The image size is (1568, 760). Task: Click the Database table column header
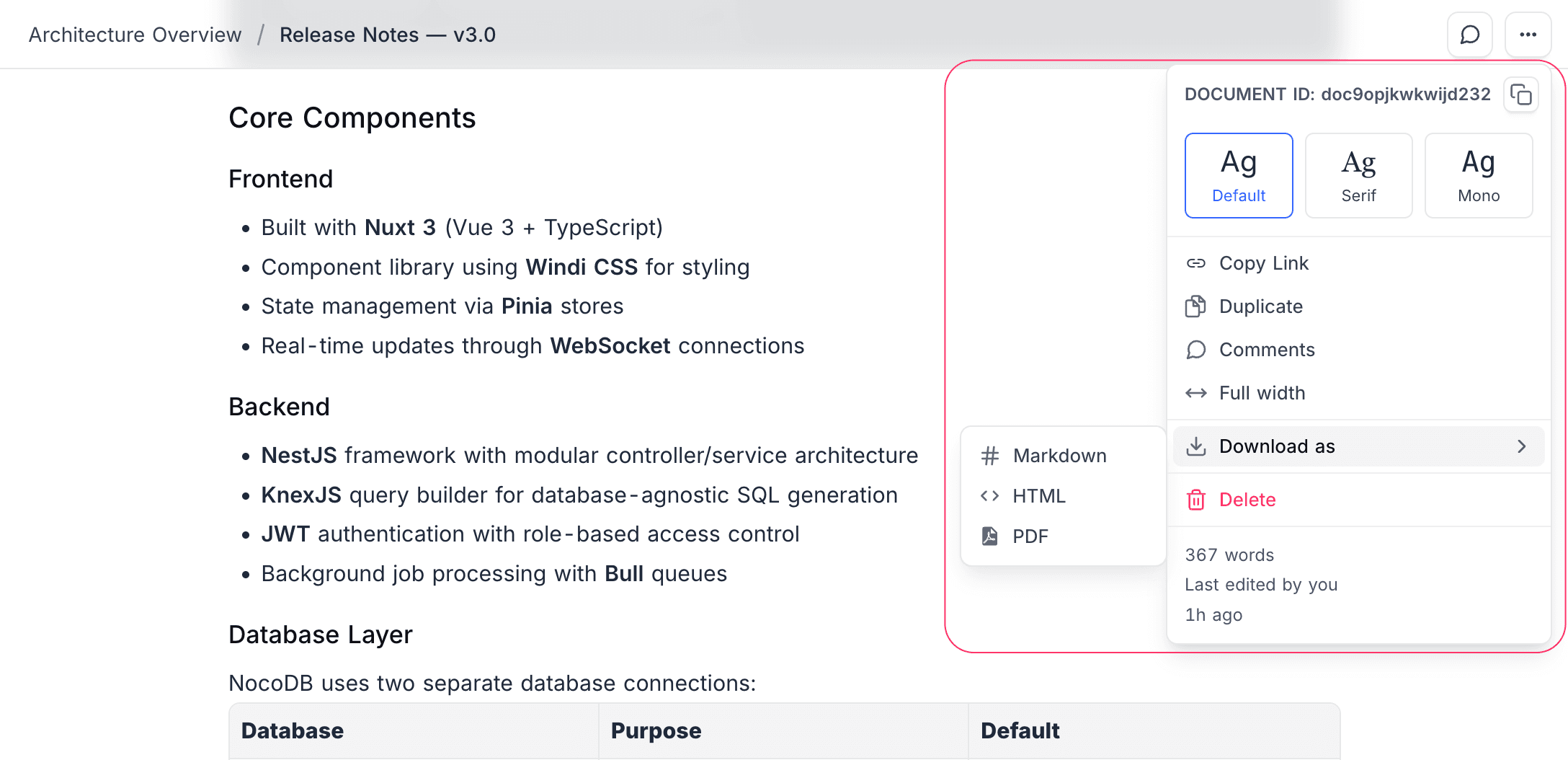tap(293, 730)
